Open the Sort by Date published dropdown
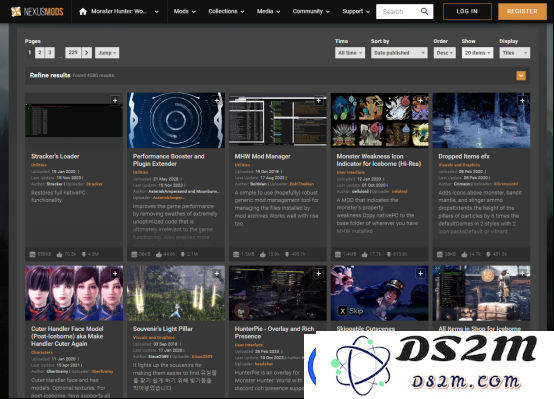 (x=399, y=53)
